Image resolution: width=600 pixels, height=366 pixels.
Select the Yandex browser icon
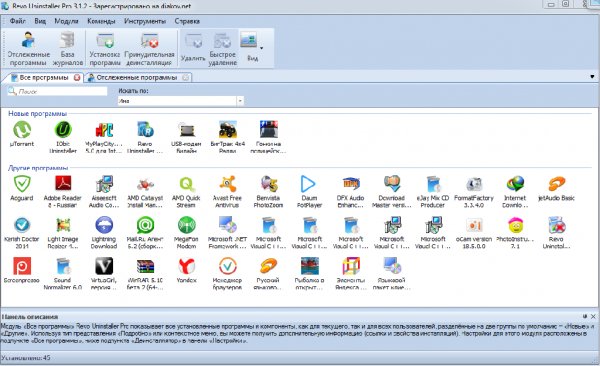click(x=186, y=266)
